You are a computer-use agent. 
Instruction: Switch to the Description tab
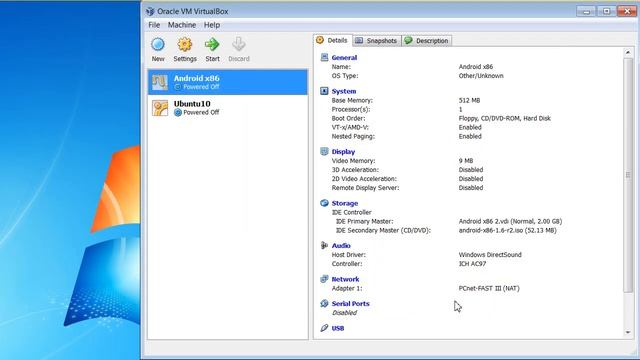point(427,41)
